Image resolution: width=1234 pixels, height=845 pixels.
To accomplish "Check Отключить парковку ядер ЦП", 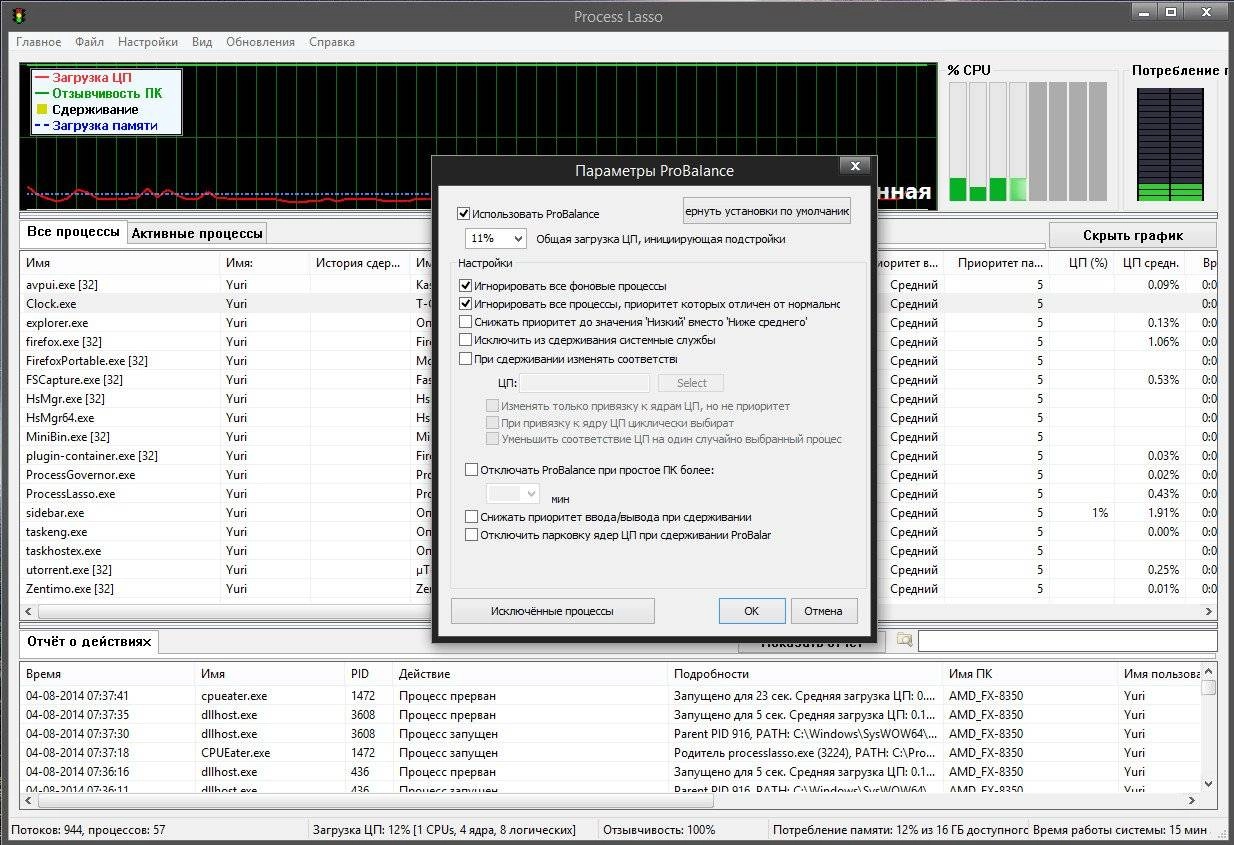I will pos(472,535).
